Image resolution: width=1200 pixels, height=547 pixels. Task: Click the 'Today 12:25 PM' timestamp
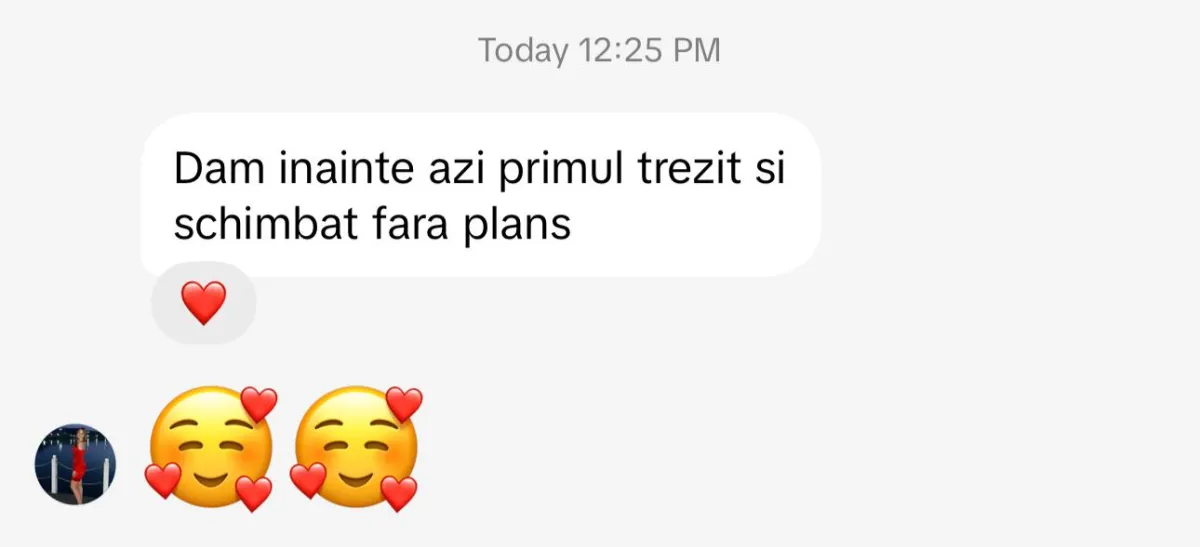pyautogui.click(x=599, y=50)
